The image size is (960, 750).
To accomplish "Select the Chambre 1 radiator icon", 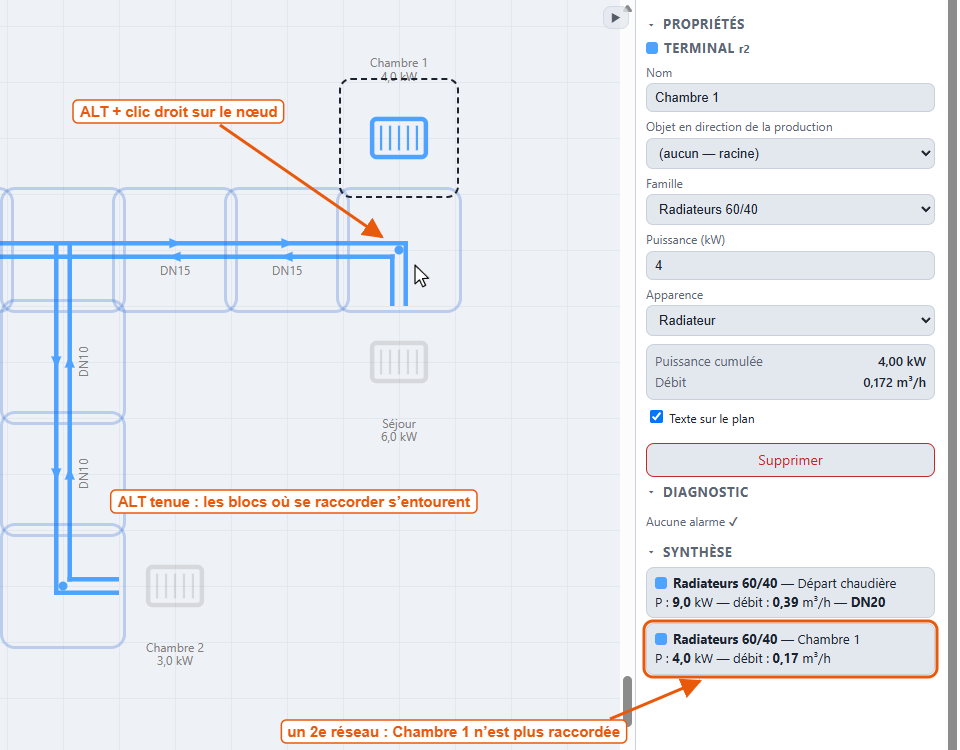I will (399, 138).
